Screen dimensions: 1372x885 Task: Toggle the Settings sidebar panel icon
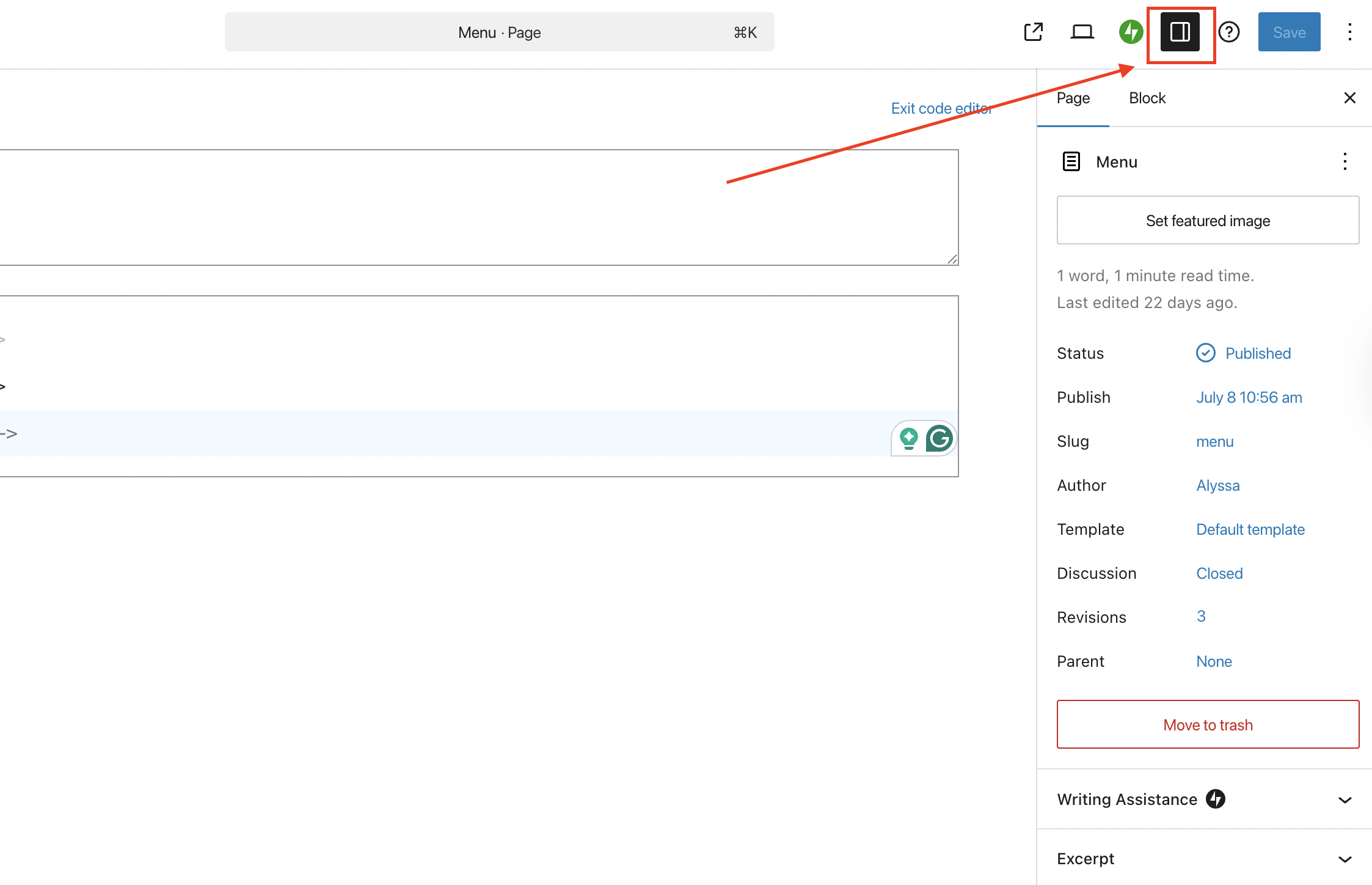click(x=1180, y=32)
